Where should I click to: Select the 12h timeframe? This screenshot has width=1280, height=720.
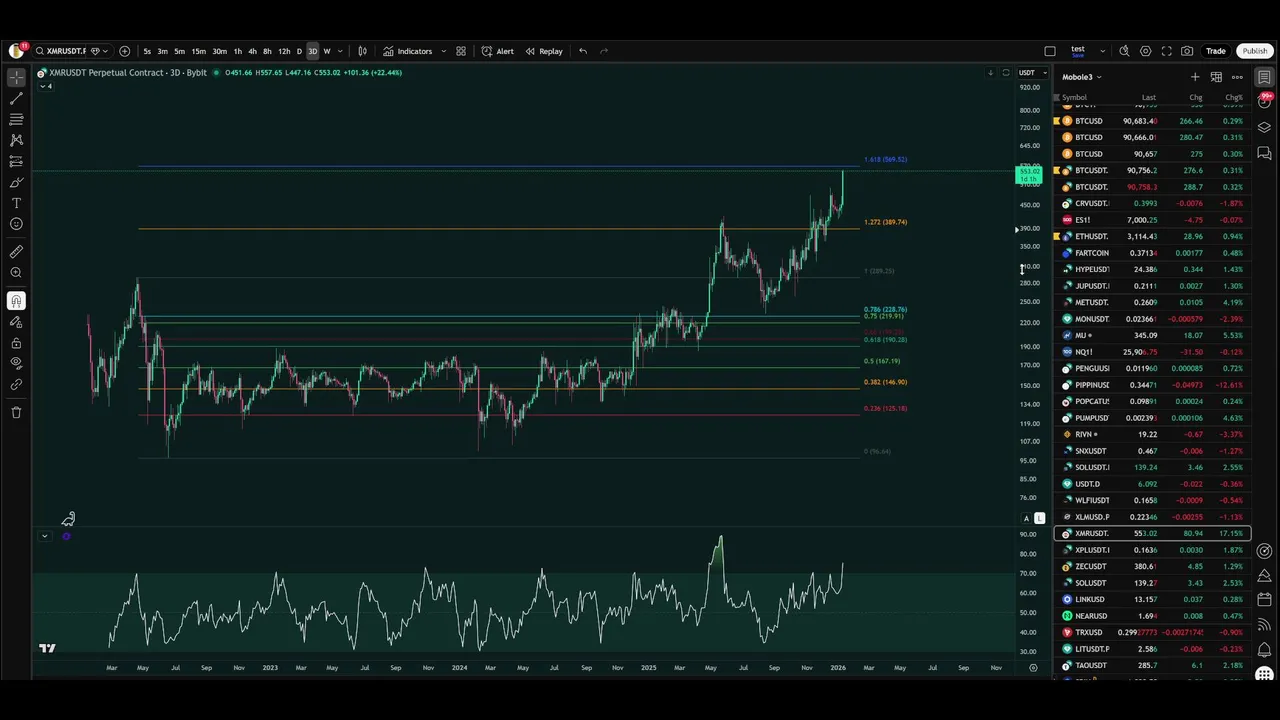coord(284,51)
